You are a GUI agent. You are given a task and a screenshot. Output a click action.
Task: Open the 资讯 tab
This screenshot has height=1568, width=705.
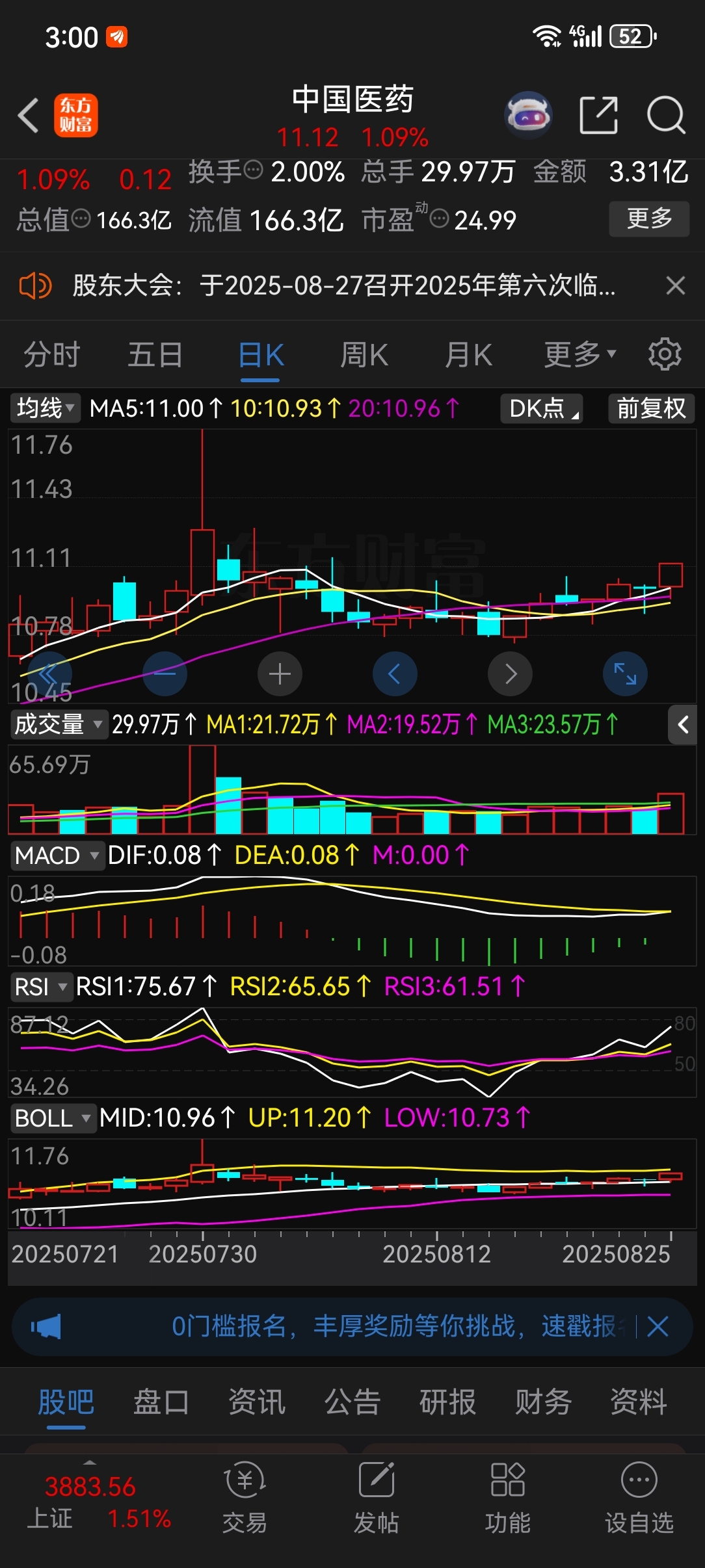[x=257, y=1402]
